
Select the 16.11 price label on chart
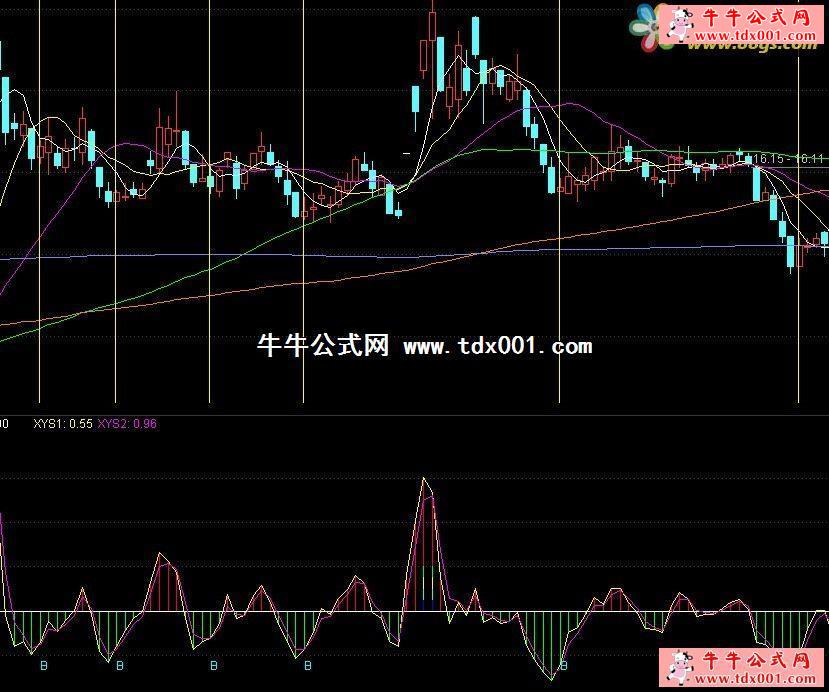pos(810,158)
